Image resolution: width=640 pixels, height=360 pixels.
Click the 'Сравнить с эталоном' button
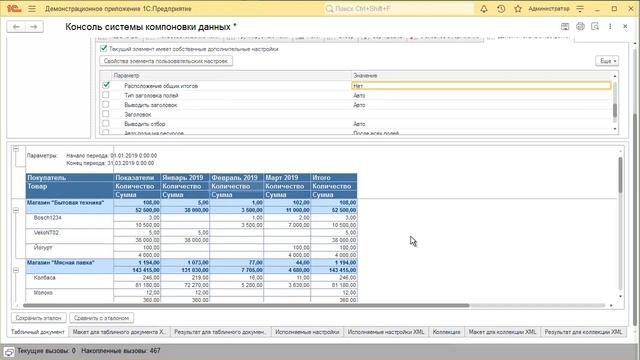[x=101, y=318]
